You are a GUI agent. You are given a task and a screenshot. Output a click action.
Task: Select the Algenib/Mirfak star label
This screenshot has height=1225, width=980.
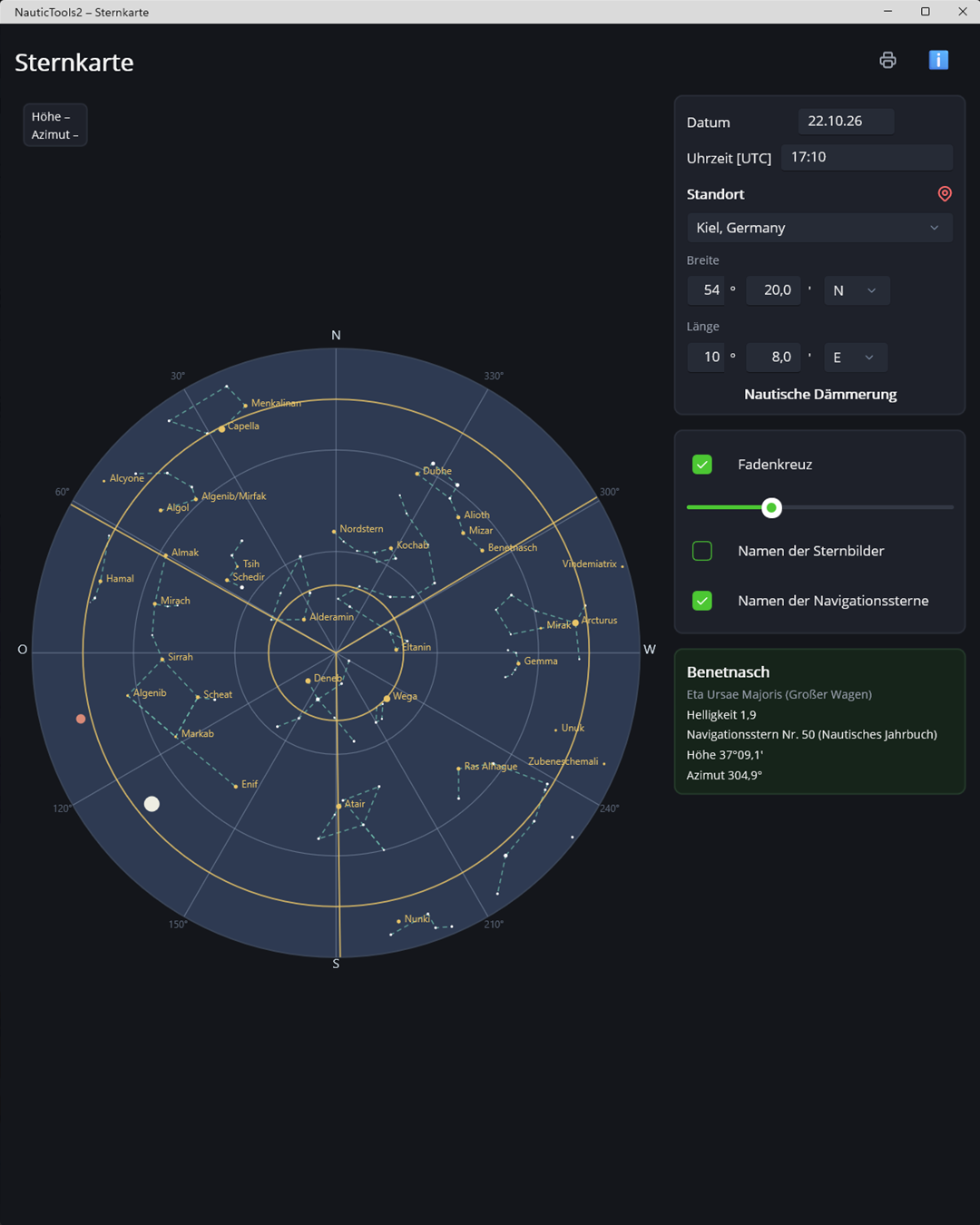234,496
